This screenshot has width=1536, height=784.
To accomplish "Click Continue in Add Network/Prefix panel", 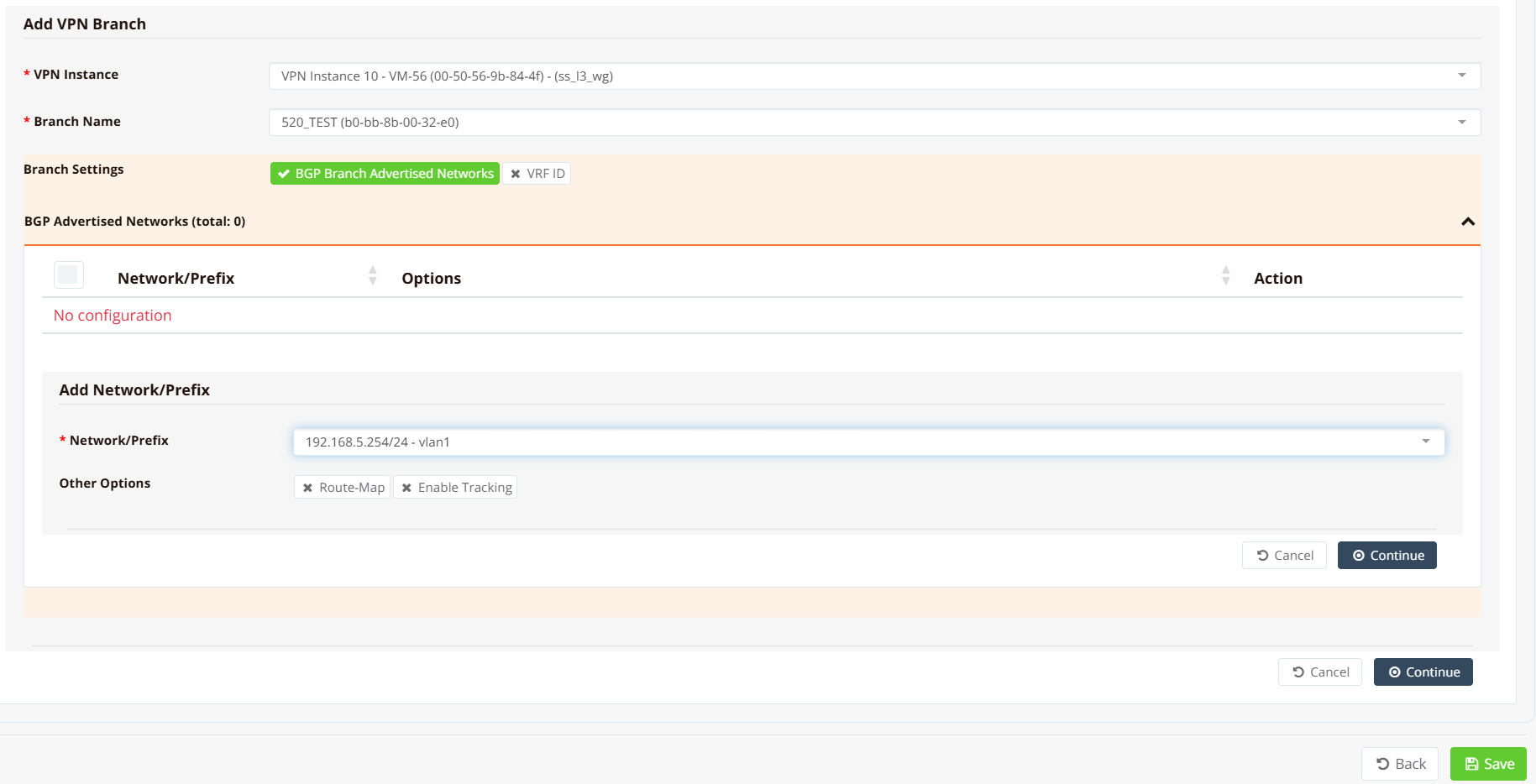I will point(1387,556).
